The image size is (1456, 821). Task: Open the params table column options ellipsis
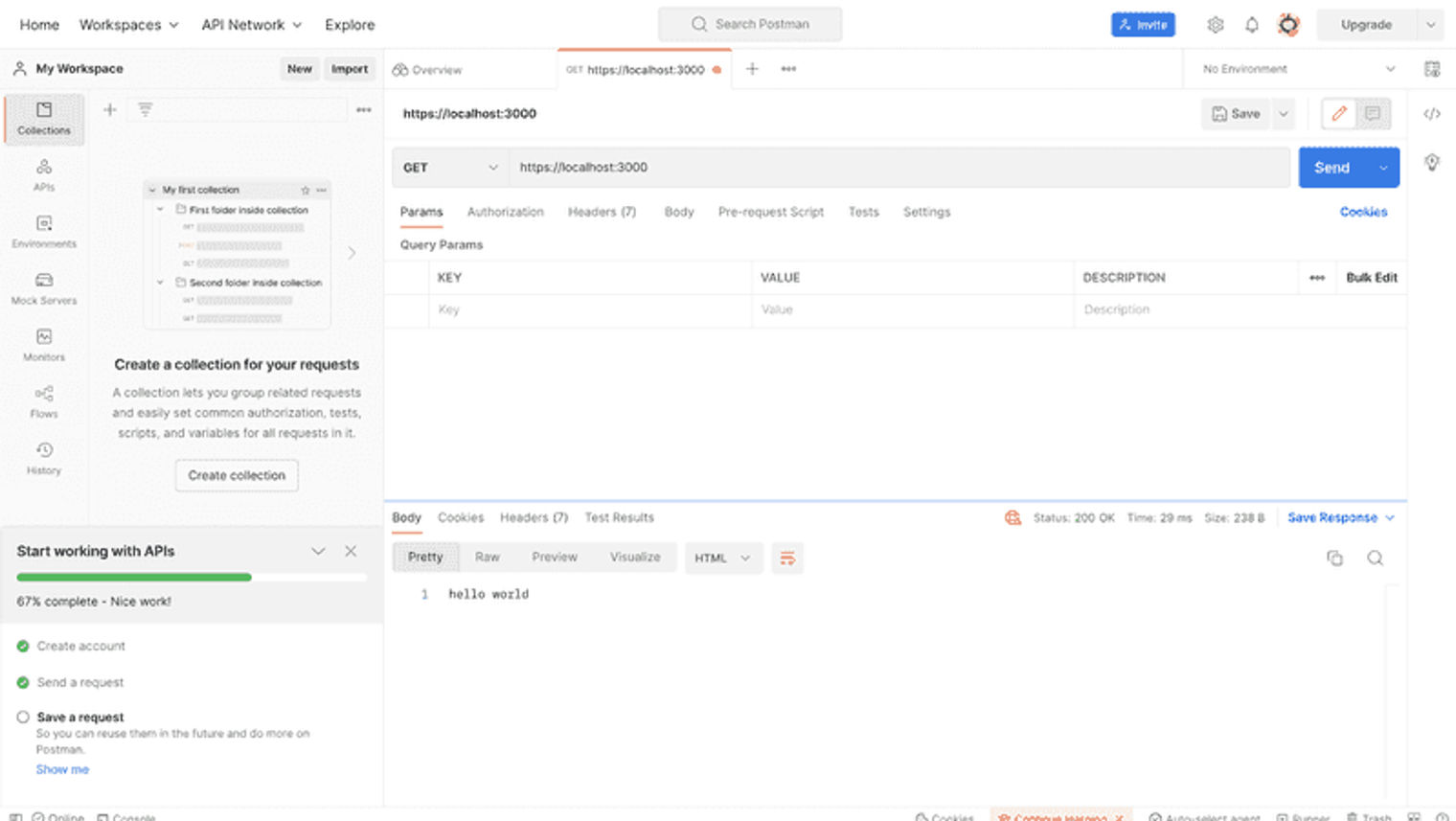pyautogui.click(x=1317, y=278)
